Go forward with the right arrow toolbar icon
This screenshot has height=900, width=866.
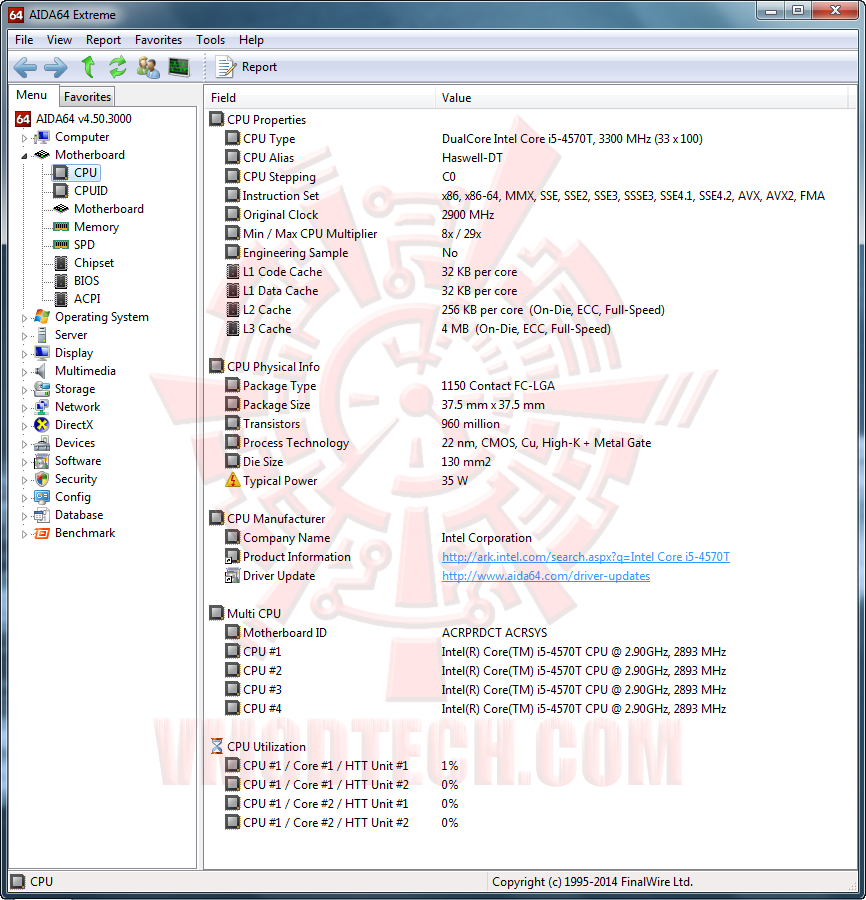(56, 68)
